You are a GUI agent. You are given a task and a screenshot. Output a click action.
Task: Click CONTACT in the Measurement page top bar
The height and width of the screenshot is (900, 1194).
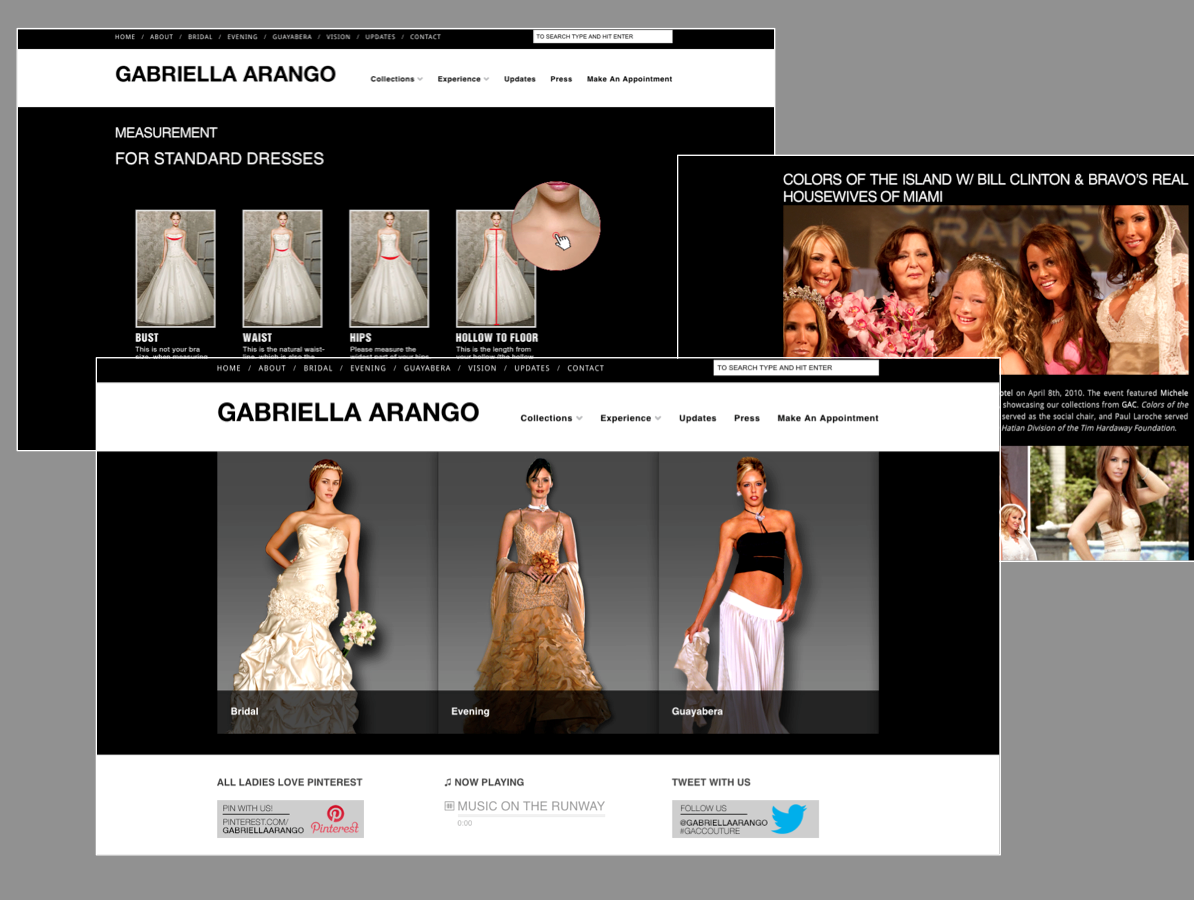(425, 37)
